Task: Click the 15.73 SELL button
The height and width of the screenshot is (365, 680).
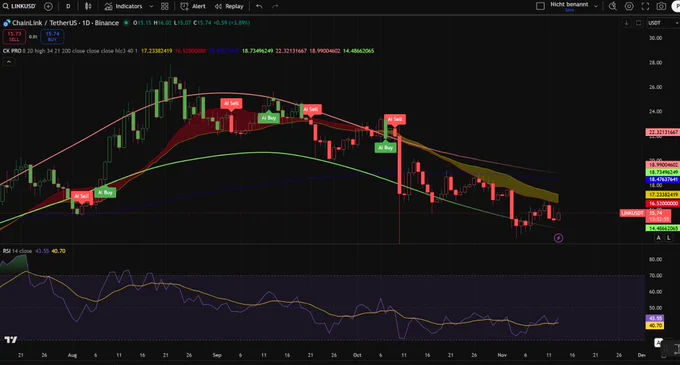Action: click(14, 37)
